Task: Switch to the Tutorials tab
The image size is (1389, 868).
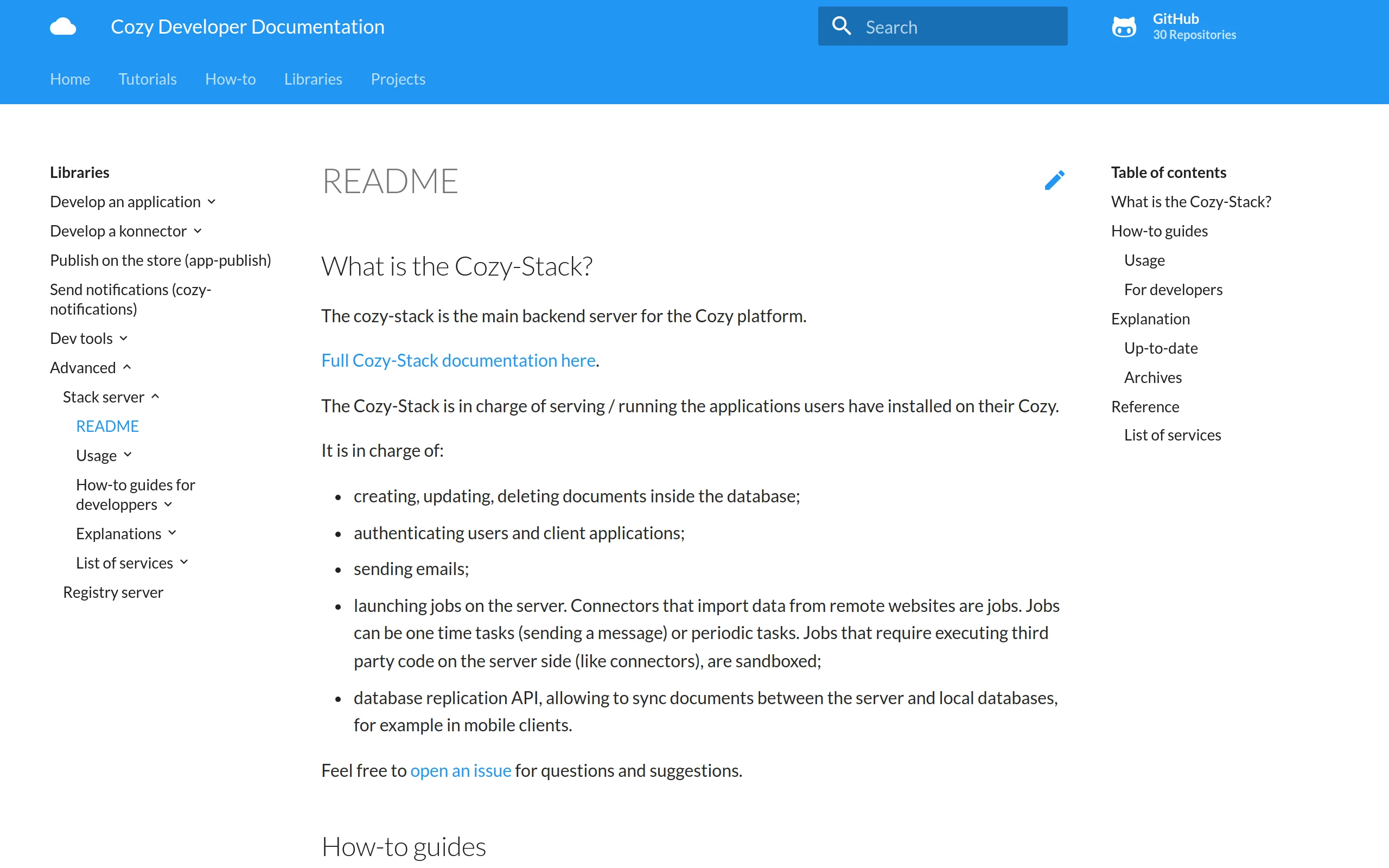Action: point(148,79)
